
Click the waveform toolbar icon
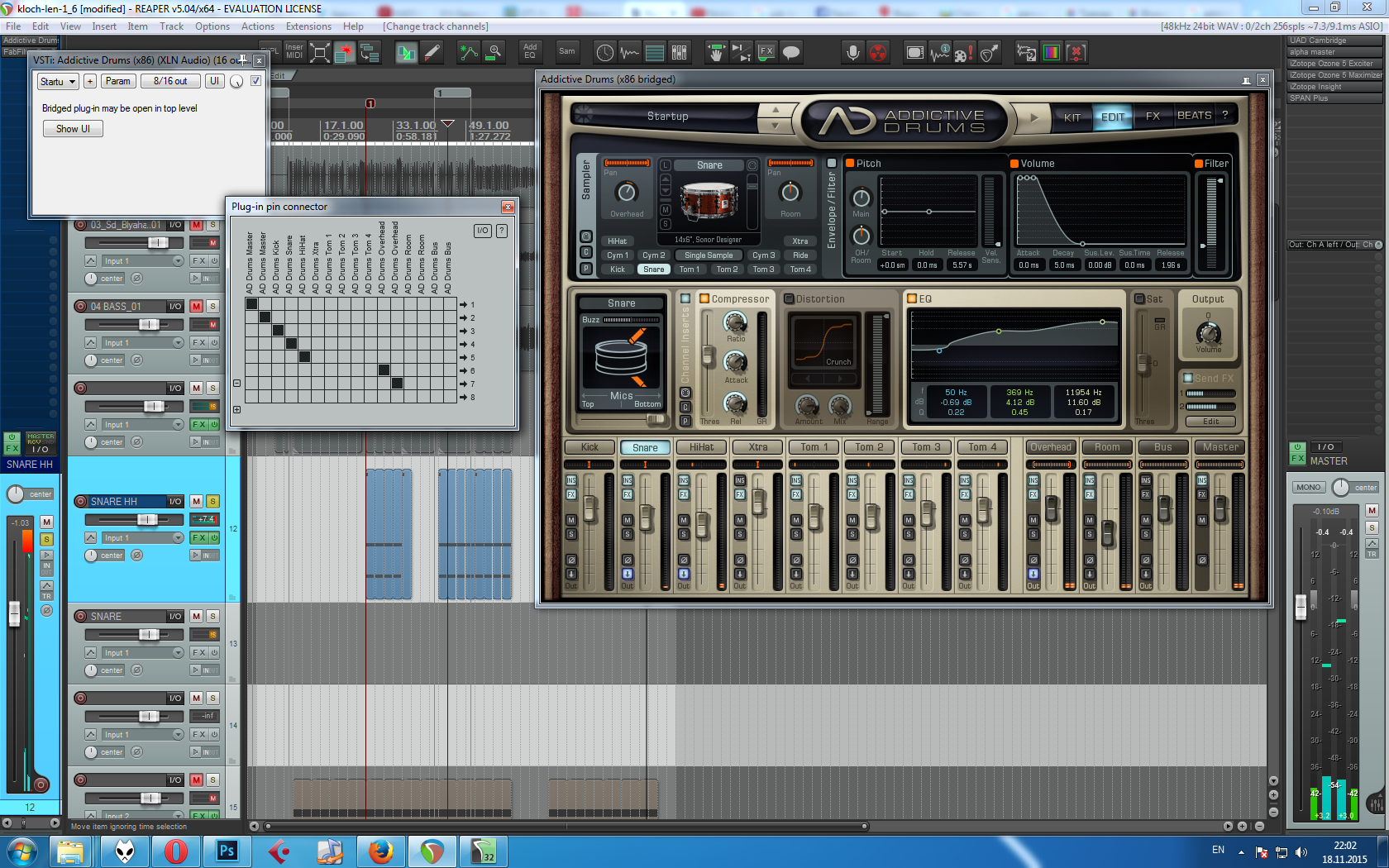[x=629, y=53]
